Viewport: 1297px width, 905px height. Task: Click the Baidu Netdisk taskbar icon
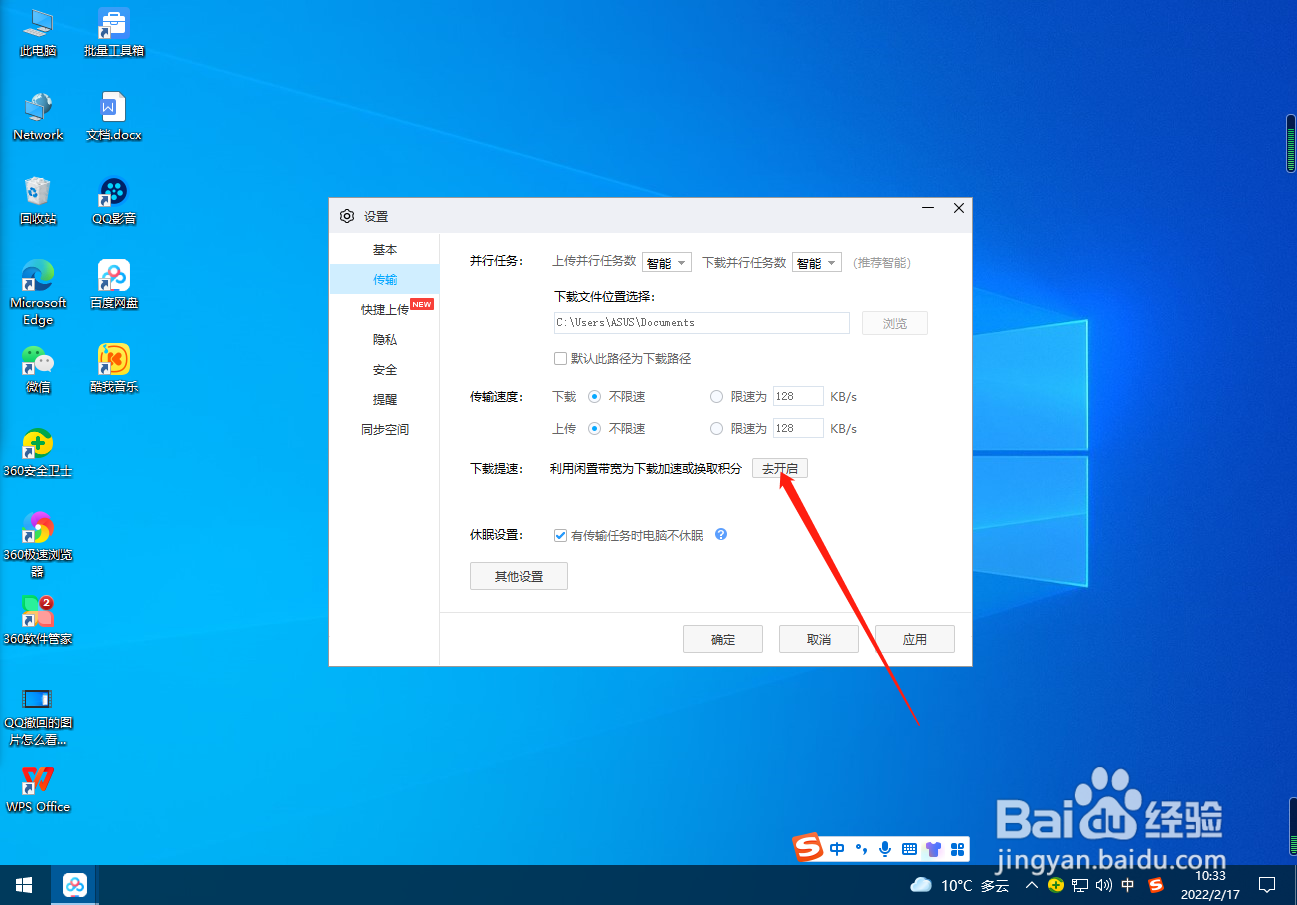click(74, 884)
